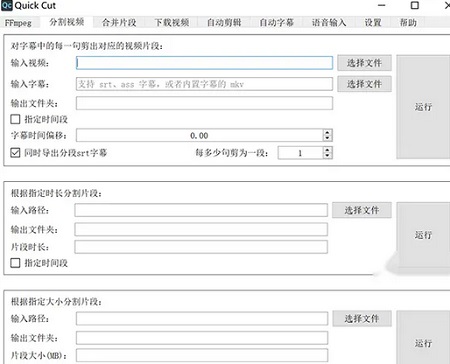Open the 合并片段 tab
The image size is (450, 364).
(119, 23)
